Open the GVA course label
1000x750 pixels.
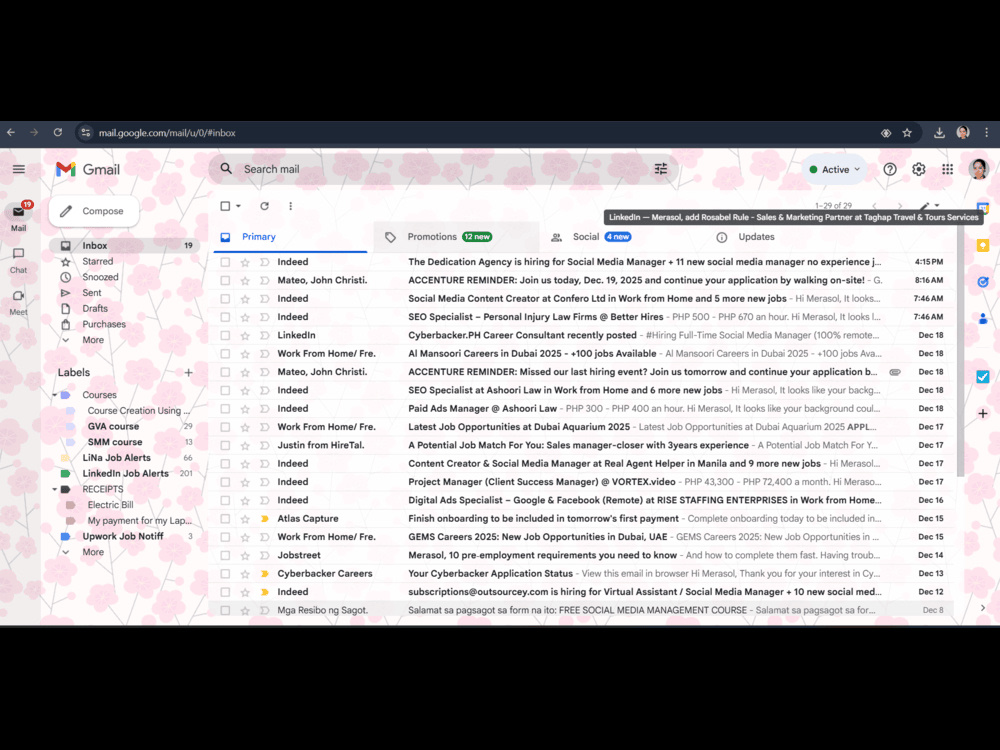point(114,427)
